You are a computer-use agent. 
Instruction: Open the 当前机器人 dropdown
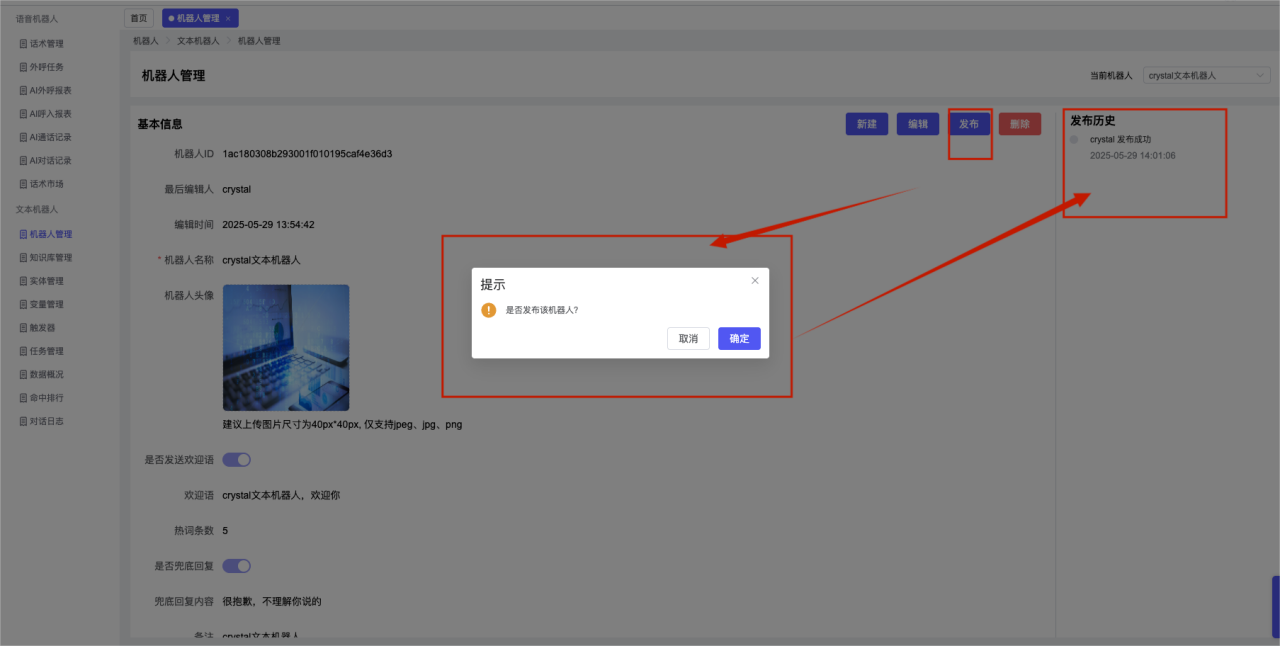pos(1205,75)
